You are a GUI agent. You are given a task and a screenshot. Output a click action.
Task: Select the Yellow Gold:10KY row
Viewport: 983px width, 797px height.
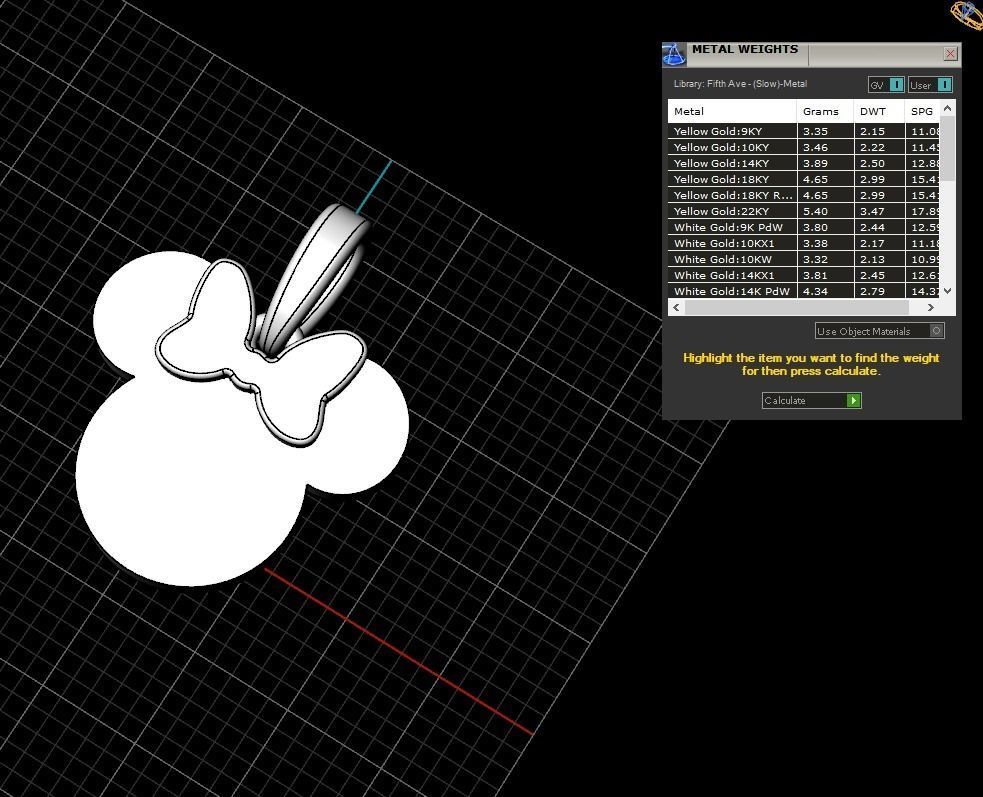point(803,147)
